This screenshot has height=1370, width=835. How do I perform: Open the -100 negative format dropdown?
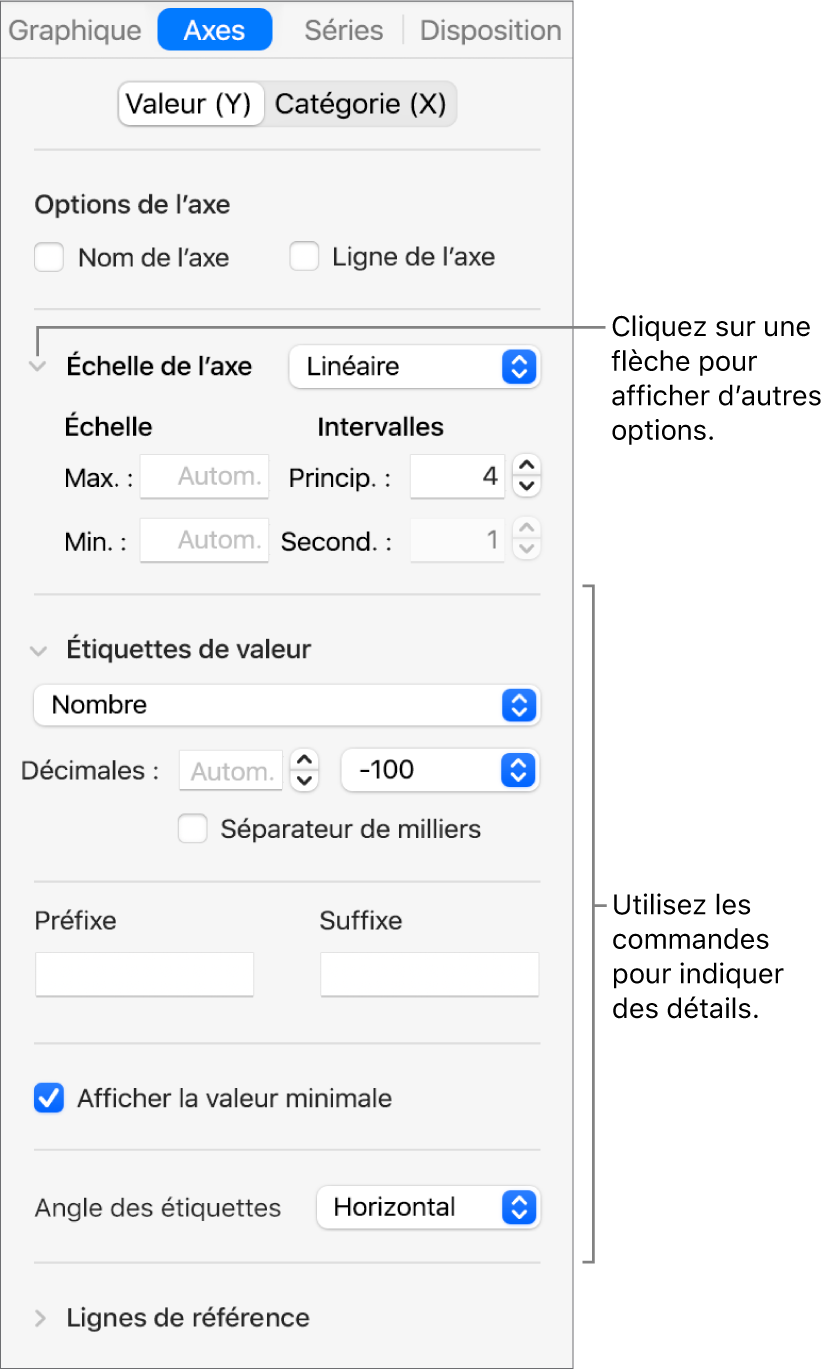[439, 770]
